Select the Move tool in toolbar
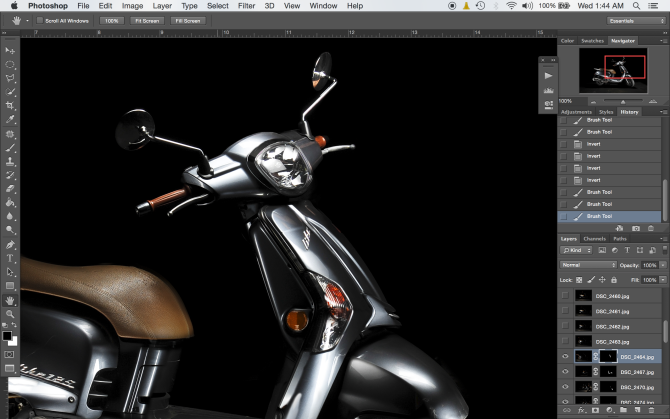 click(10, 50)
